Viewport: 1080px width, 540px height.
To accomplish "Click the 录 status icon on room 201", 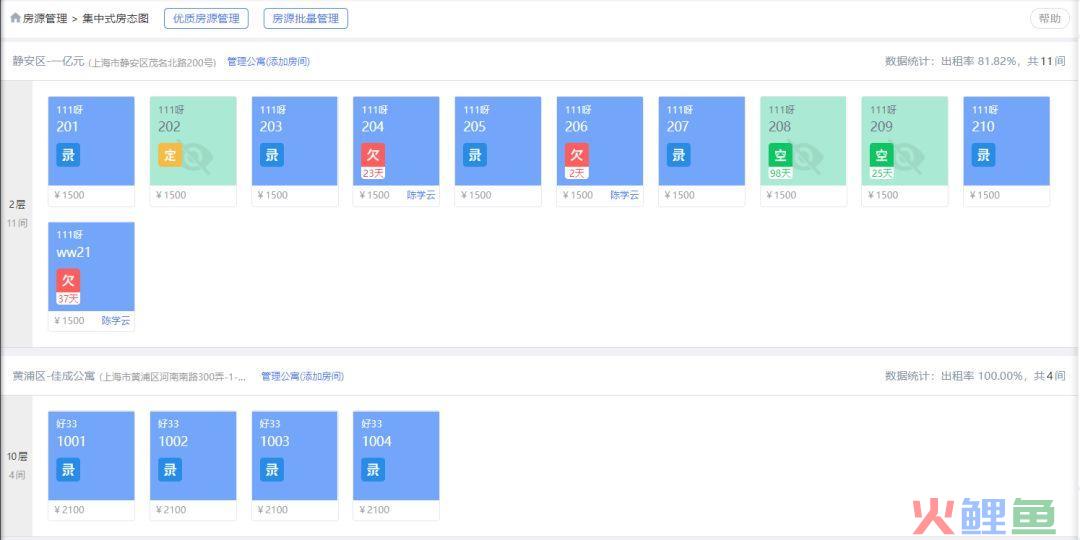I will click(68, 155).
